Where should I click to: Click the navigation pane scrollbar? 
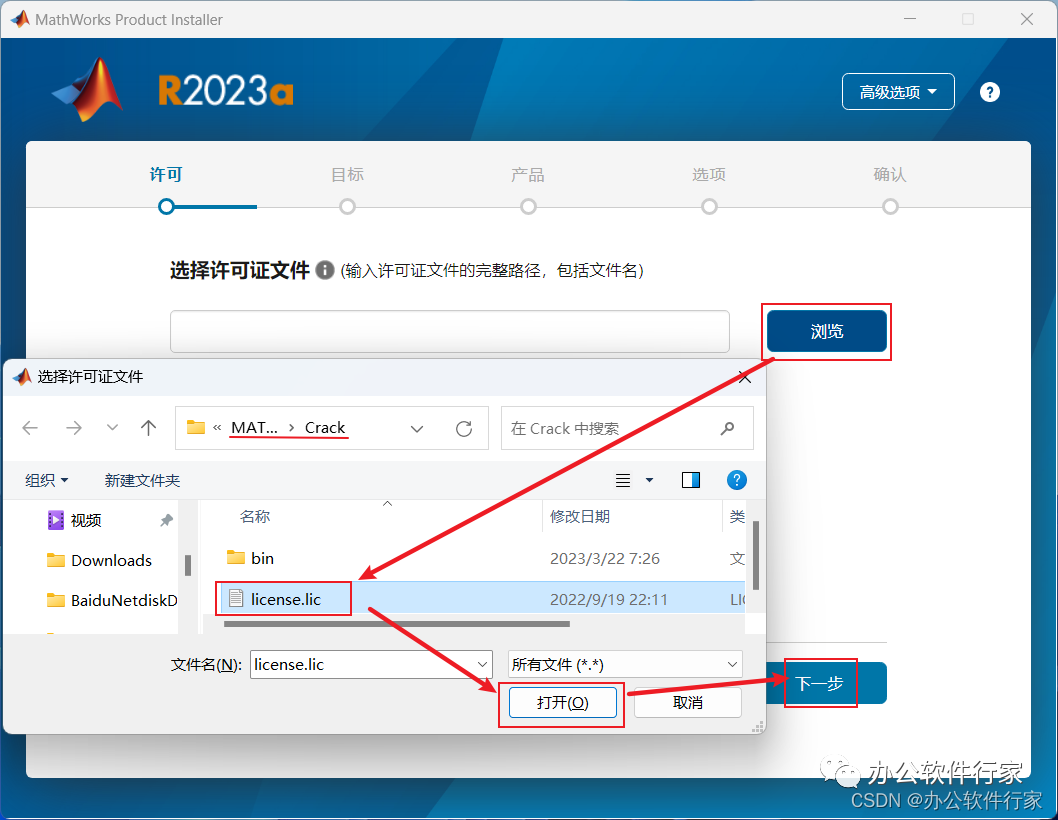point(188,565)
